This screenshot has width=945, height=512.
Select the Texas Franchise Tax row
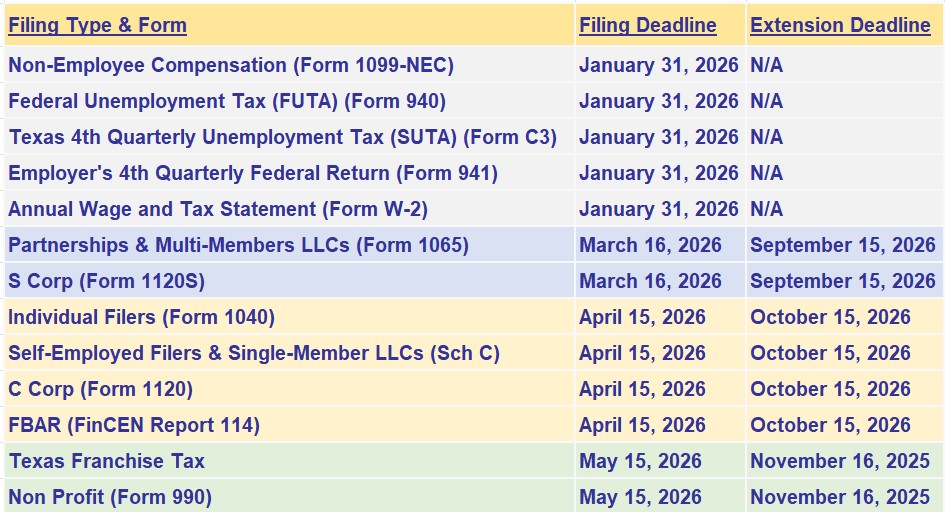(106, 461)
